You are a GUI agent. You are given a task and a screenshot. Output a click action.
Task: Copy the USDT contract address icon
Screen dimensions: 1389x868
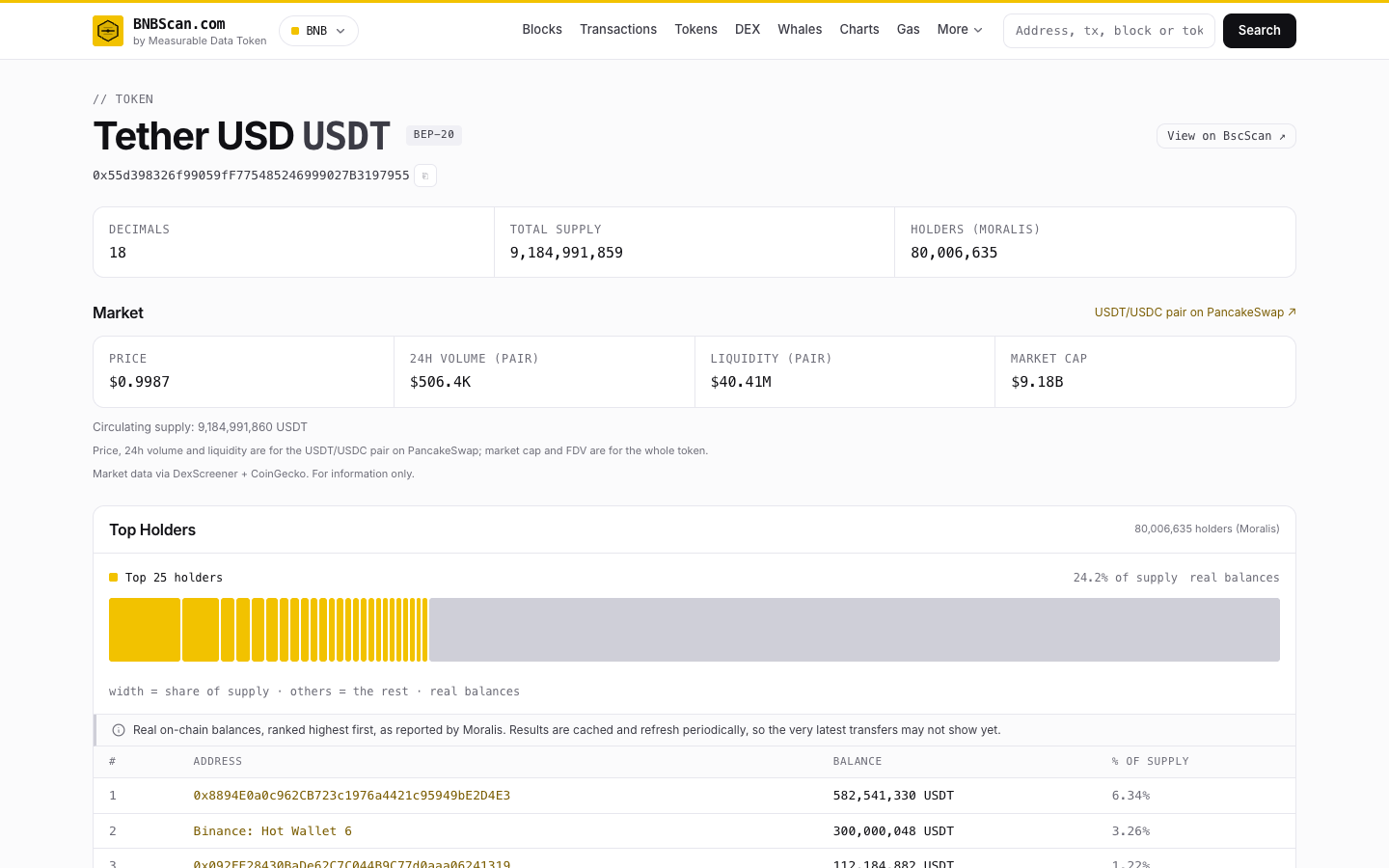[x=425, y=176]
